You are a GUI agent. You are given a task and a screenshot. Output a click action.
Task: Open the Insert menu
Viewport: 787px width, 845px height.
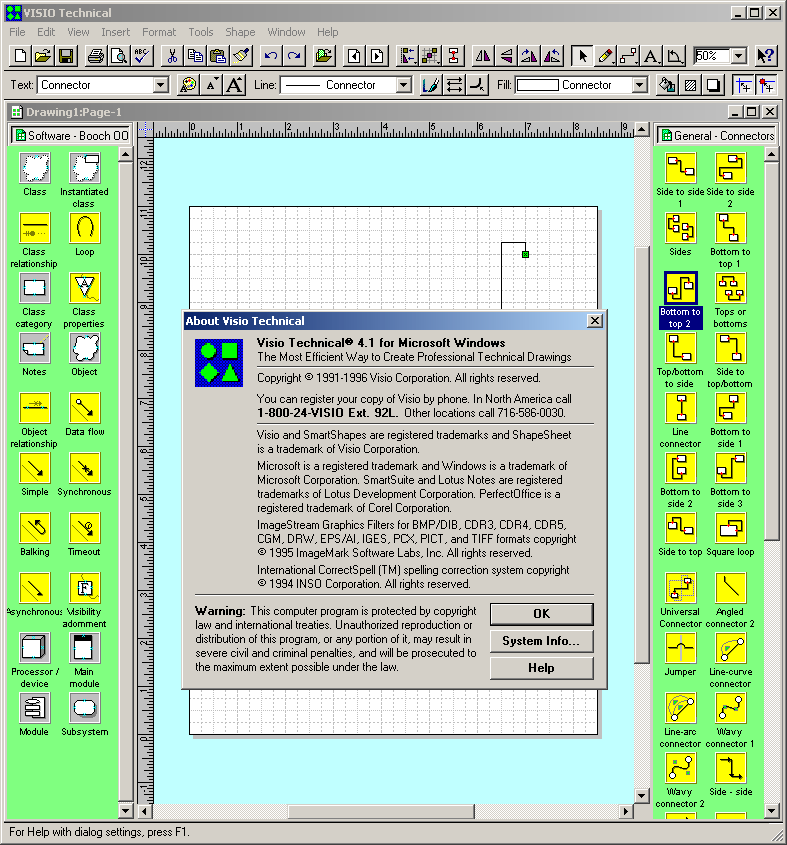click(115, 32)
